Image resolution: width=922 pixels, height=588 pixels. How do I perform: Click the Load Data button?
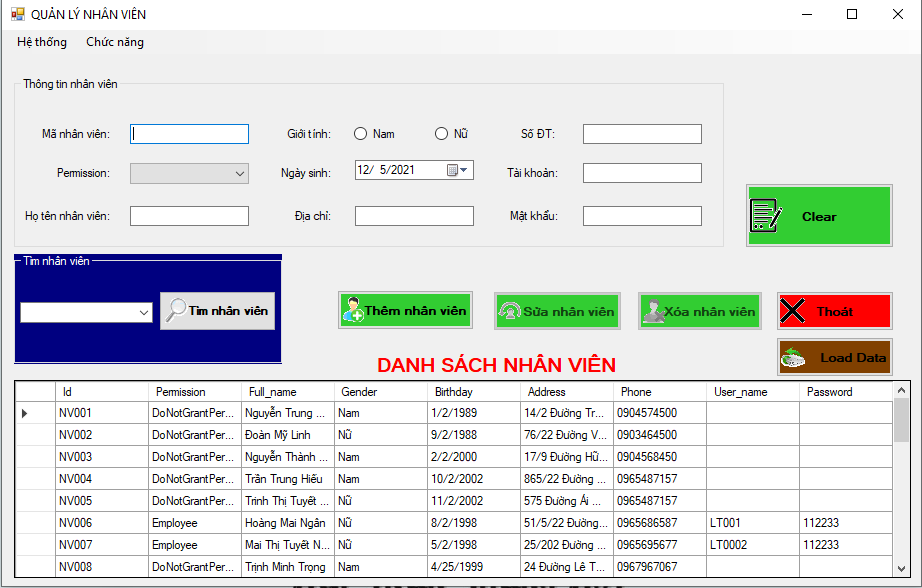pos(834,357)
